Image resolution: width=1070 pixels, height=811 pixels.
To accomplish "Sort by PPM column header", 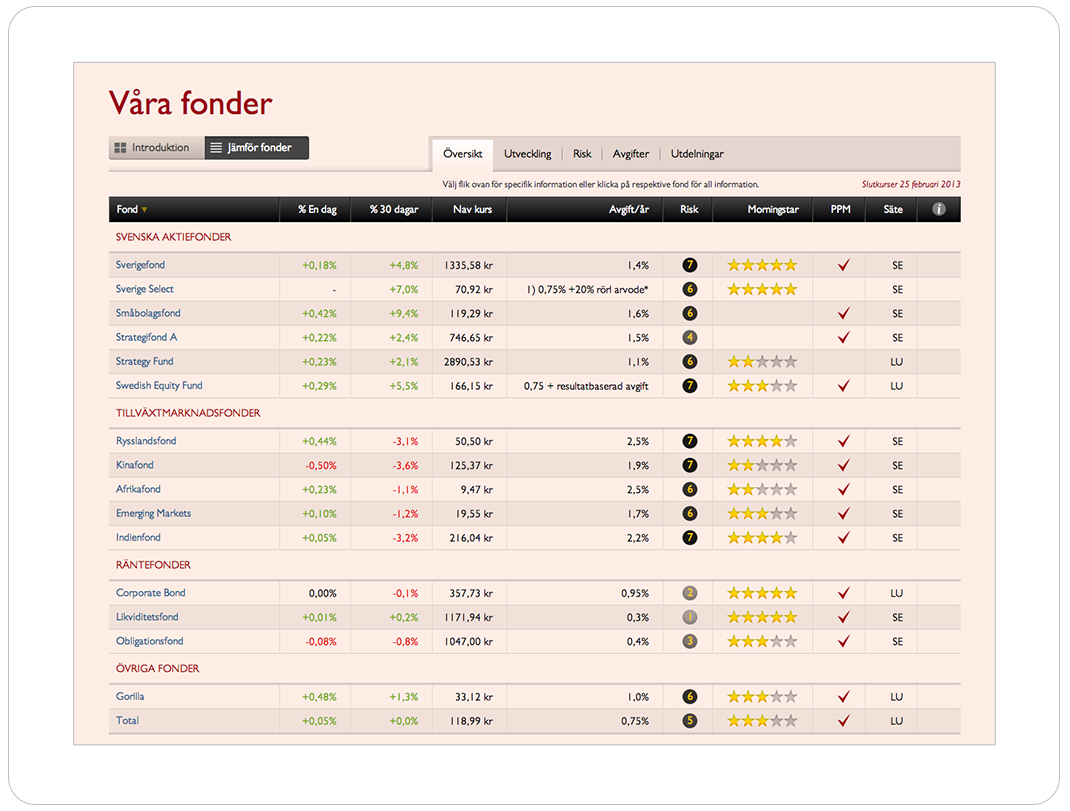I will click(841, 209).
